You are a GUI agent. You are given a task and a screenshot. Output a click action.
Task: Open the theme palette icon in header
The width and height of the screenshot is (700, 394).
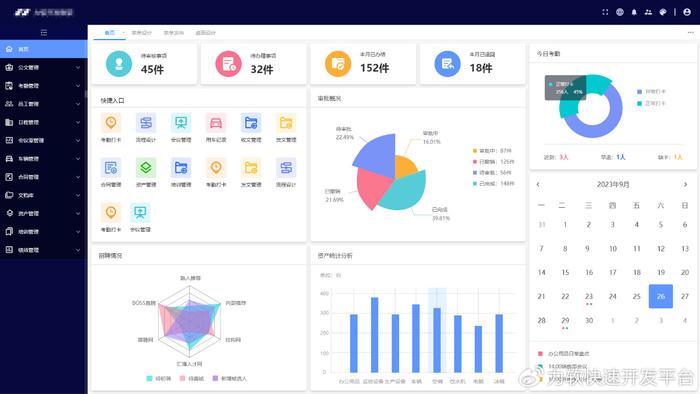point(663,12)
